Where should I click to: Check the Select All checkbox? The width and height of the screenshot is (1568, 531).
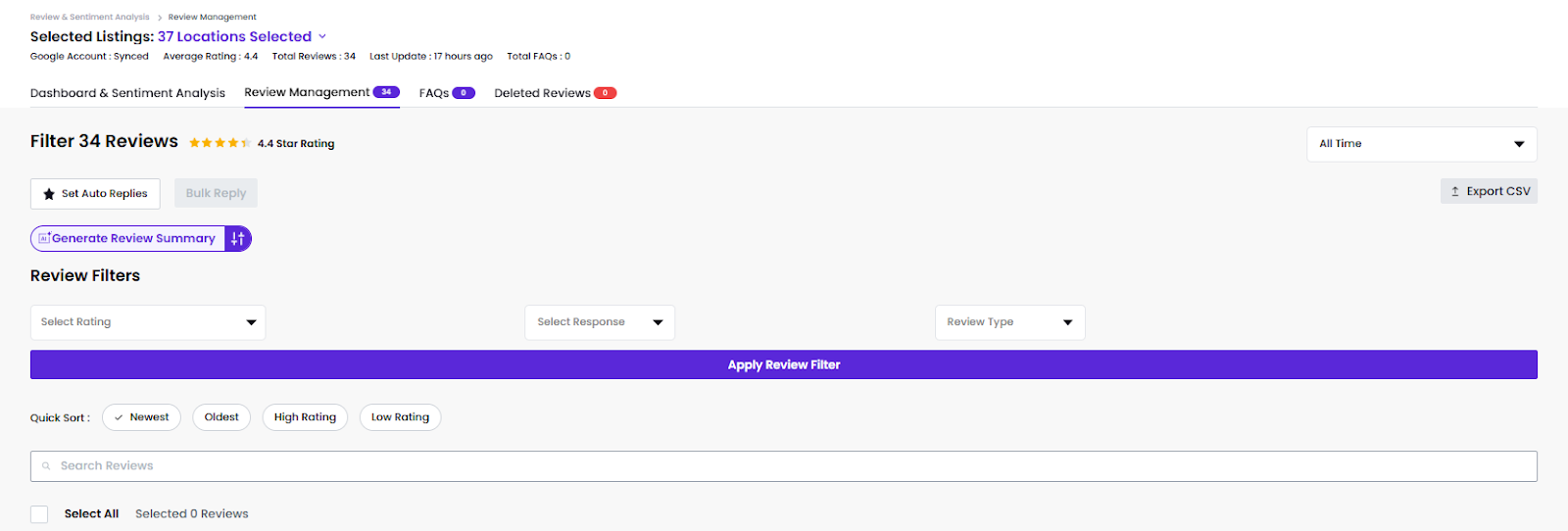[x=39, y=514]
